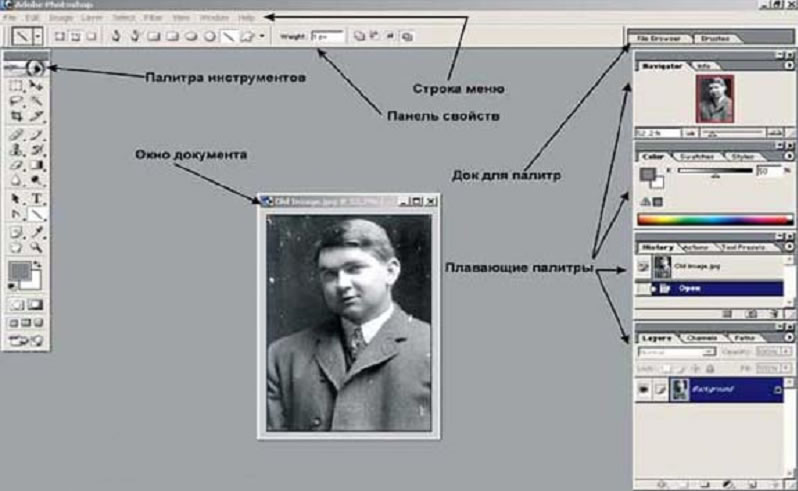Select the Lasso tool
Screen dimensions: 798x491
pos(16,101)
